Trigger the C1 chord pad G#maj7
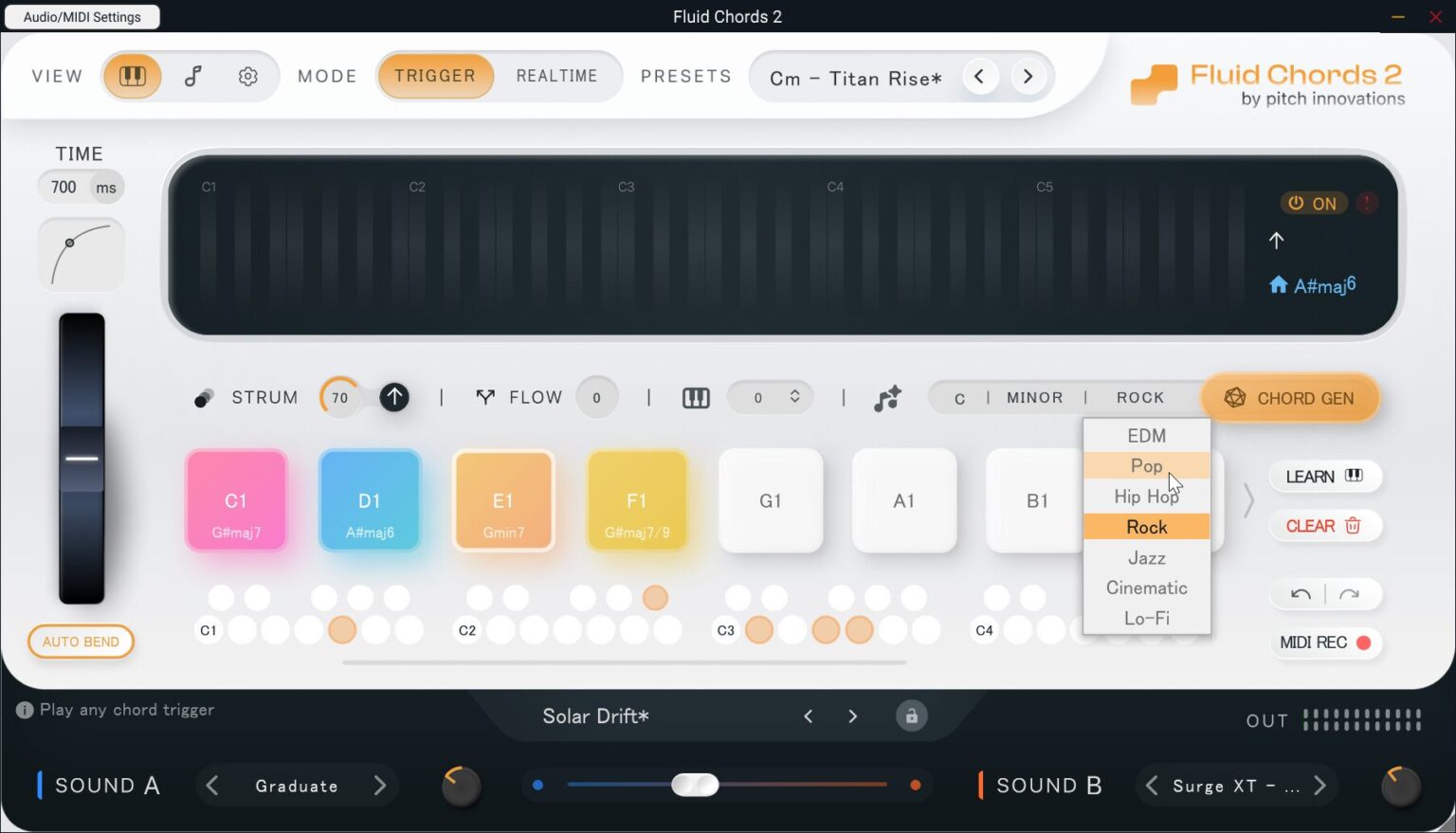This screenshot has width=1456, height=833. pyautogui.click(x=236, y=500)
